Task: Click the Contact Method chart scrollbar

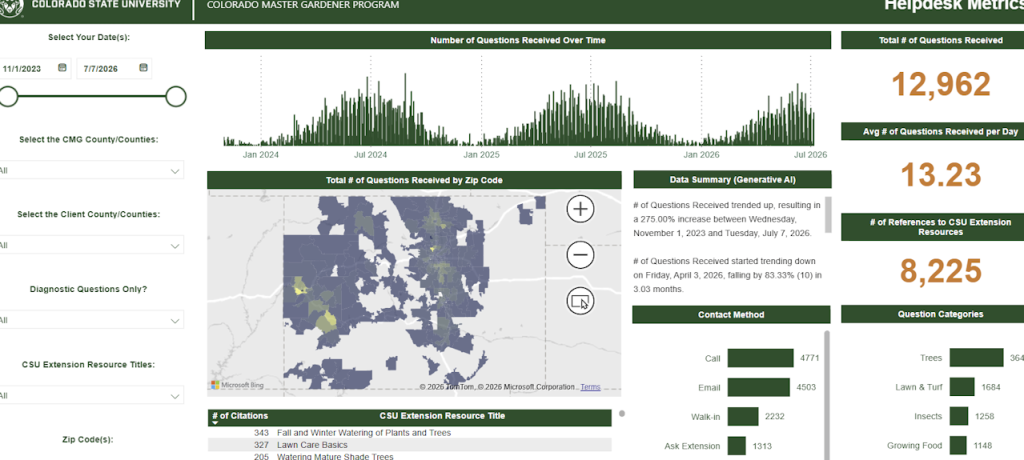Action: [827, 395]
